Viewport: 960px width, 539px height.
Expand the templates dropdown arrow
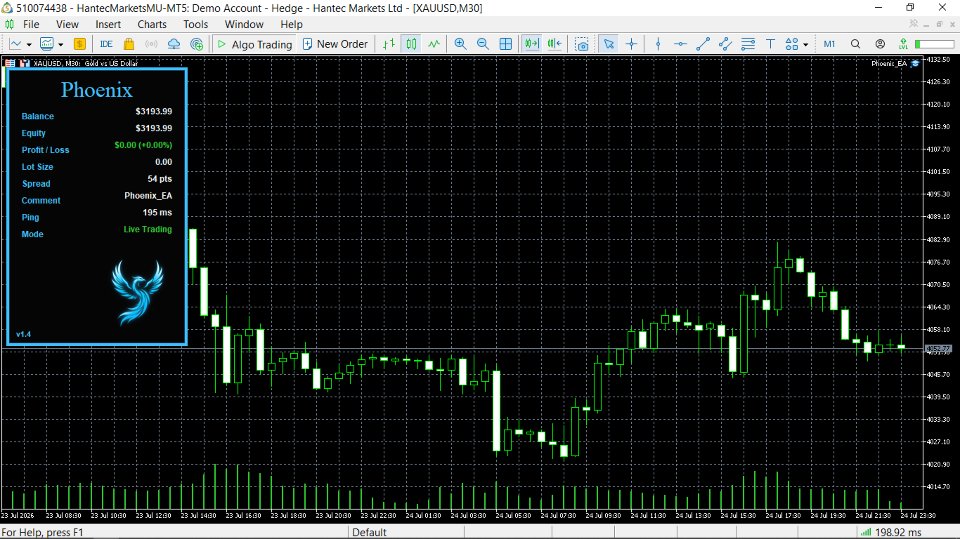coord(61,45)
